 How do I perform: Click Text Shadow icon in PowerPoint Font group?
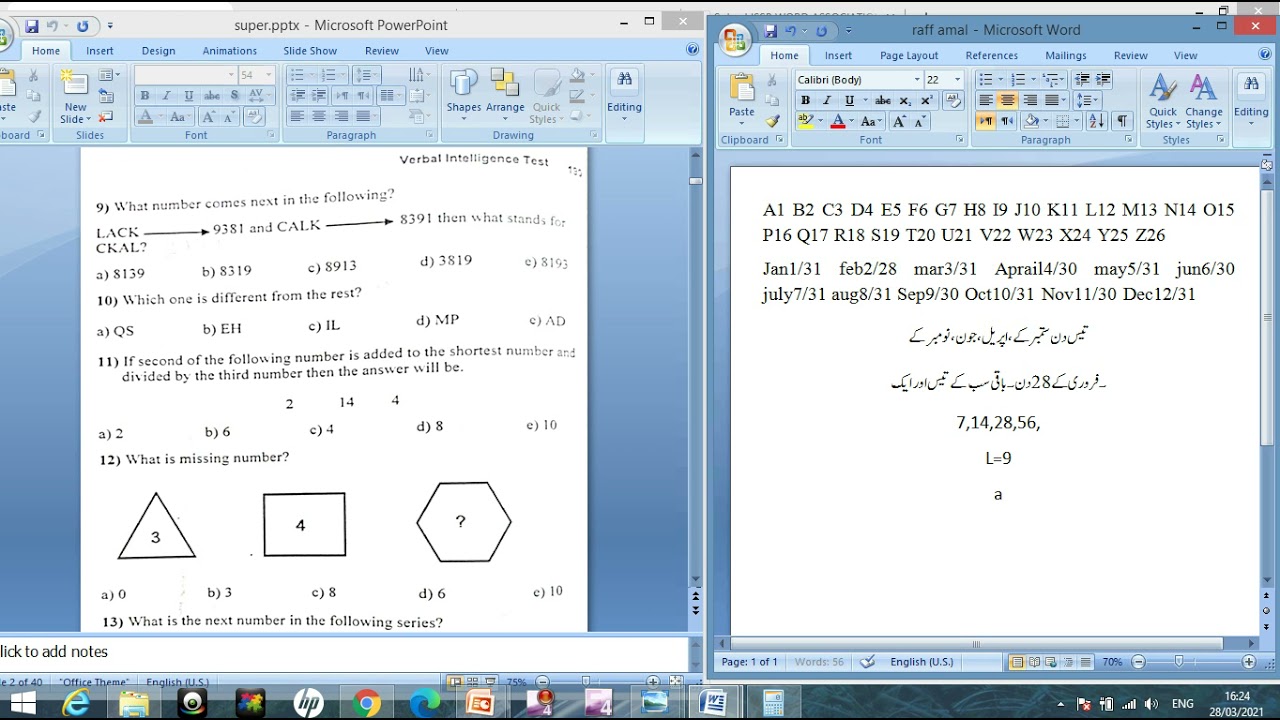pyautogui.click(x=235, y=96)
